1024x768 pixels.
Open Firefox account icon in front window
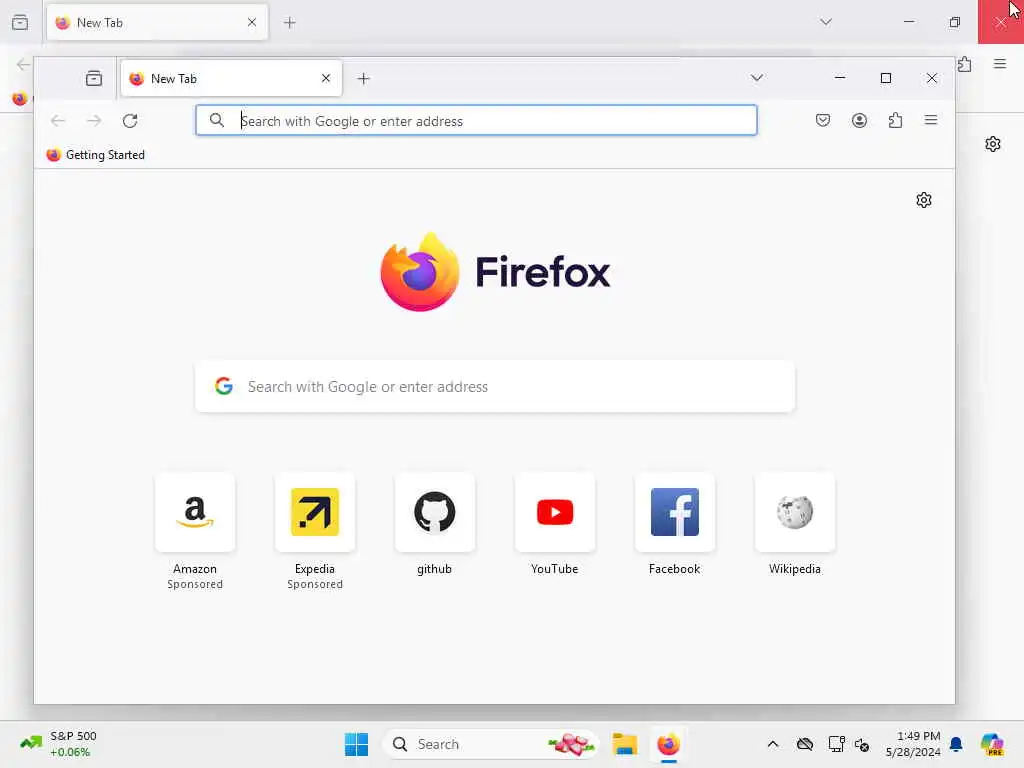click(859, 120)
